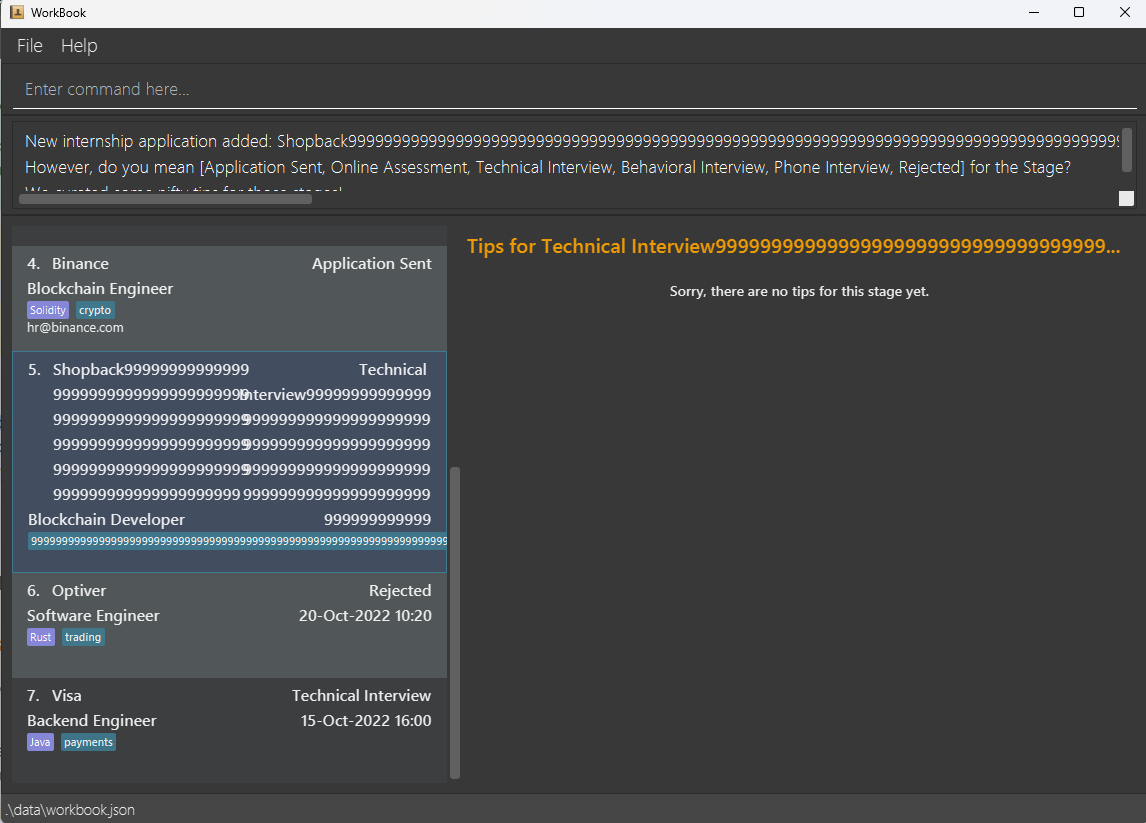This screenshot has width=1146, height=823.
Task: Click the 'Sorry, there are no tips' message
Action: 799,292
